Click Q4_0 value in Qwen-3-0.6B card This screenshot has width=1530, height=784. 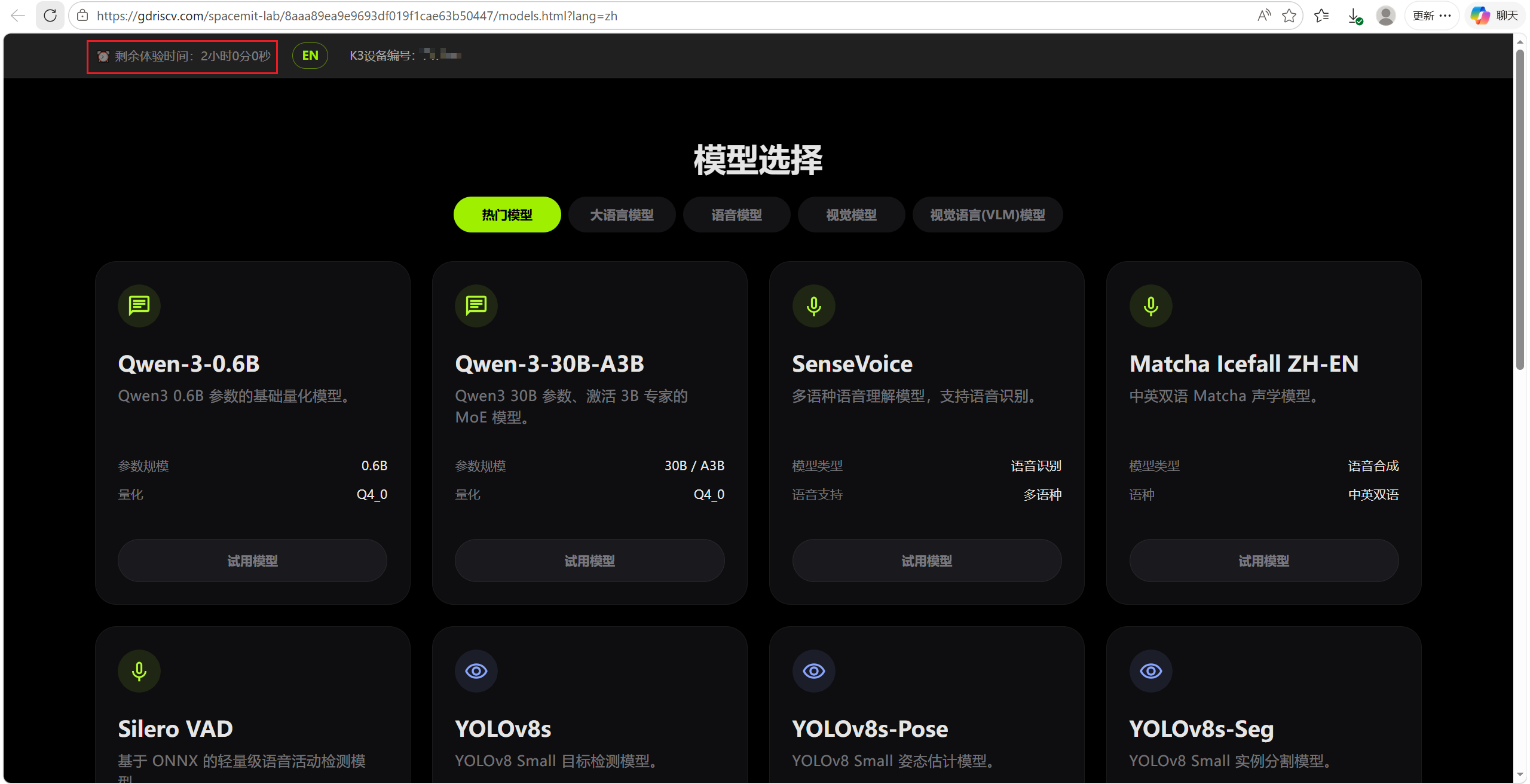372,494
